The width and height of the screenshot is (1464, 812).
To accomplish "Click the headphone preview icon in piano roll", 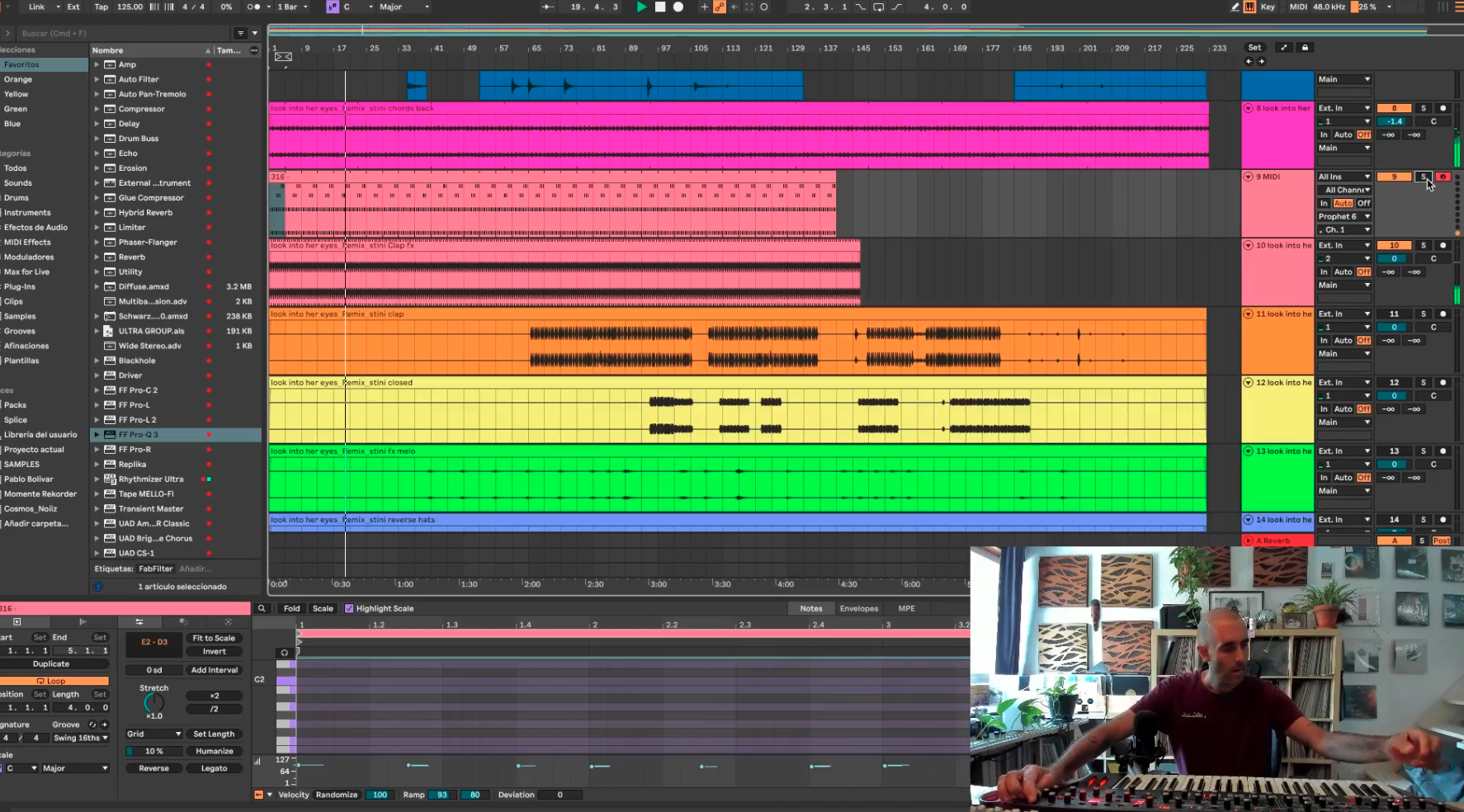I will click(x=285, y=652).
